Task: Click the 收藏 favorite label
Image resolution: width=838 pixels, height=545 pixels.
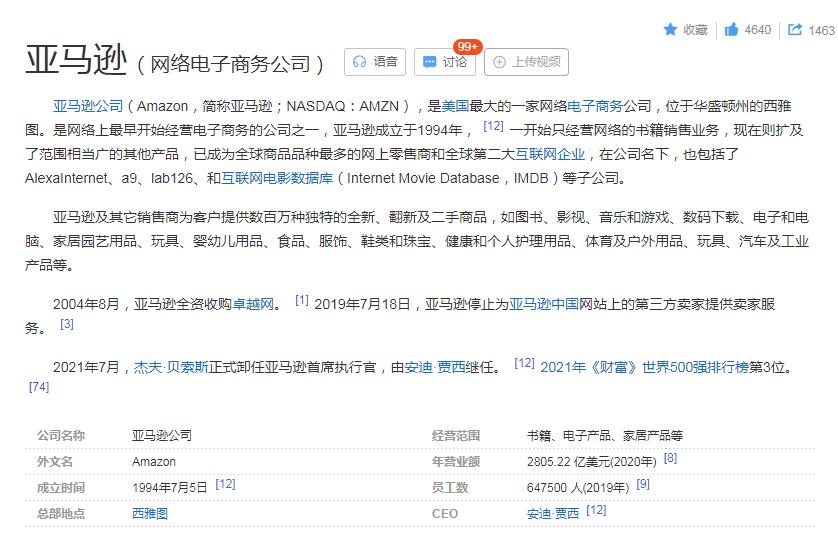Action: click(x=695, y=29)
